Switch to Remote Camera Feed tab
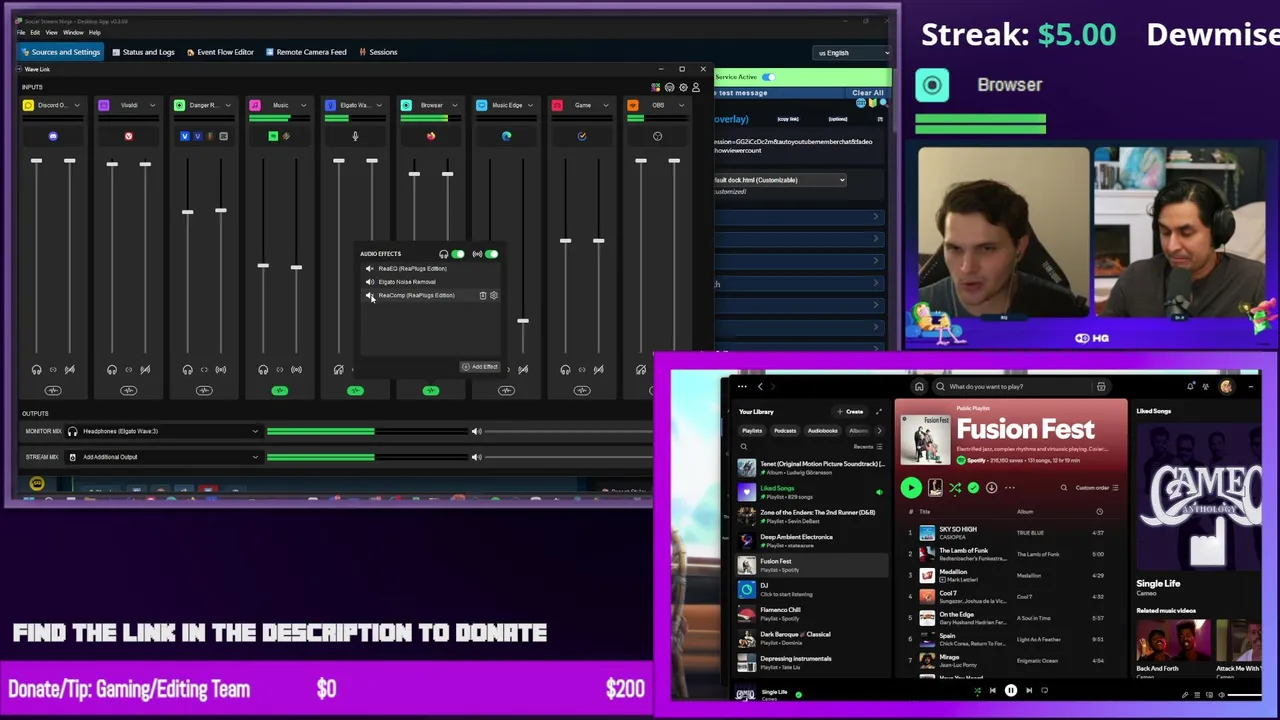 306,52
